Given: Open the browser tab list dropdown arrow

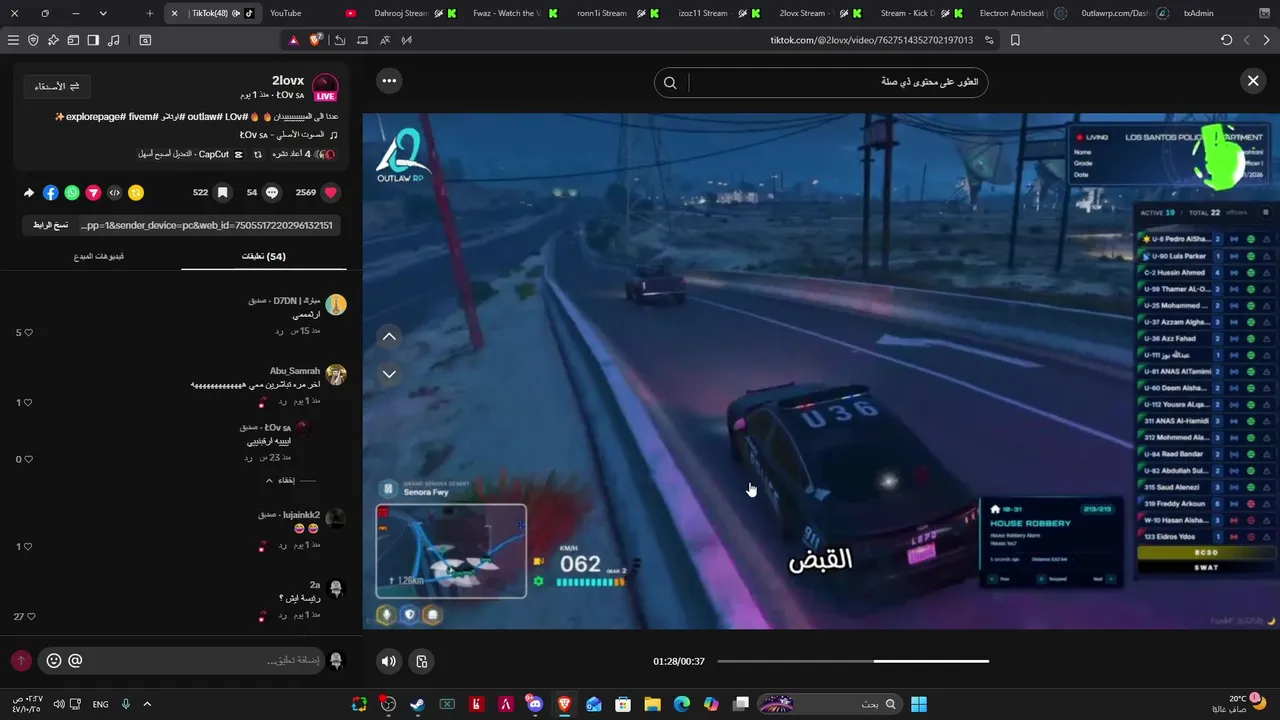Looking at the screenshot, I should coord(103,13).
